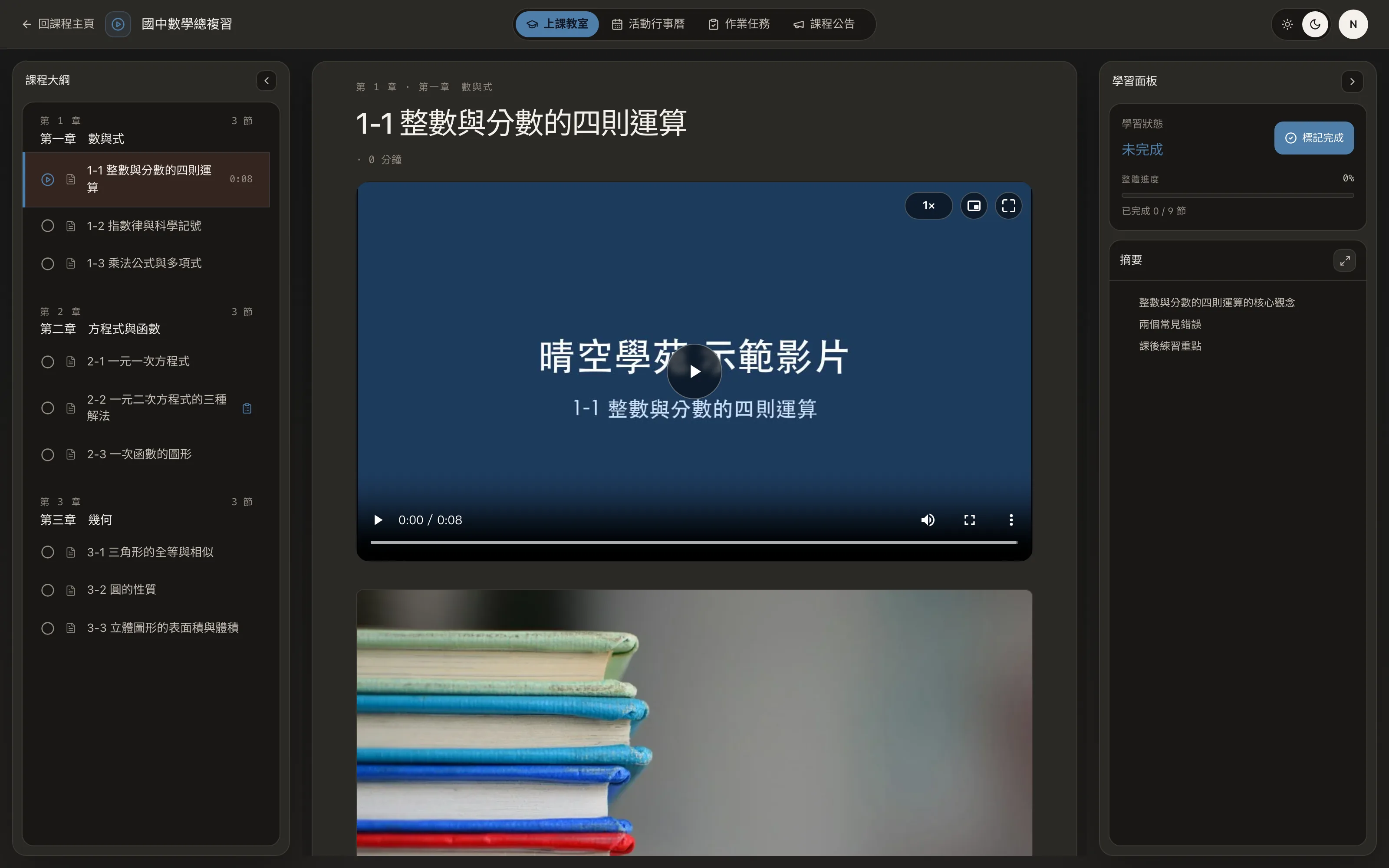Enable picture-in-picture mode
This screenshot has height=868, width=1389.
(974, 206)
